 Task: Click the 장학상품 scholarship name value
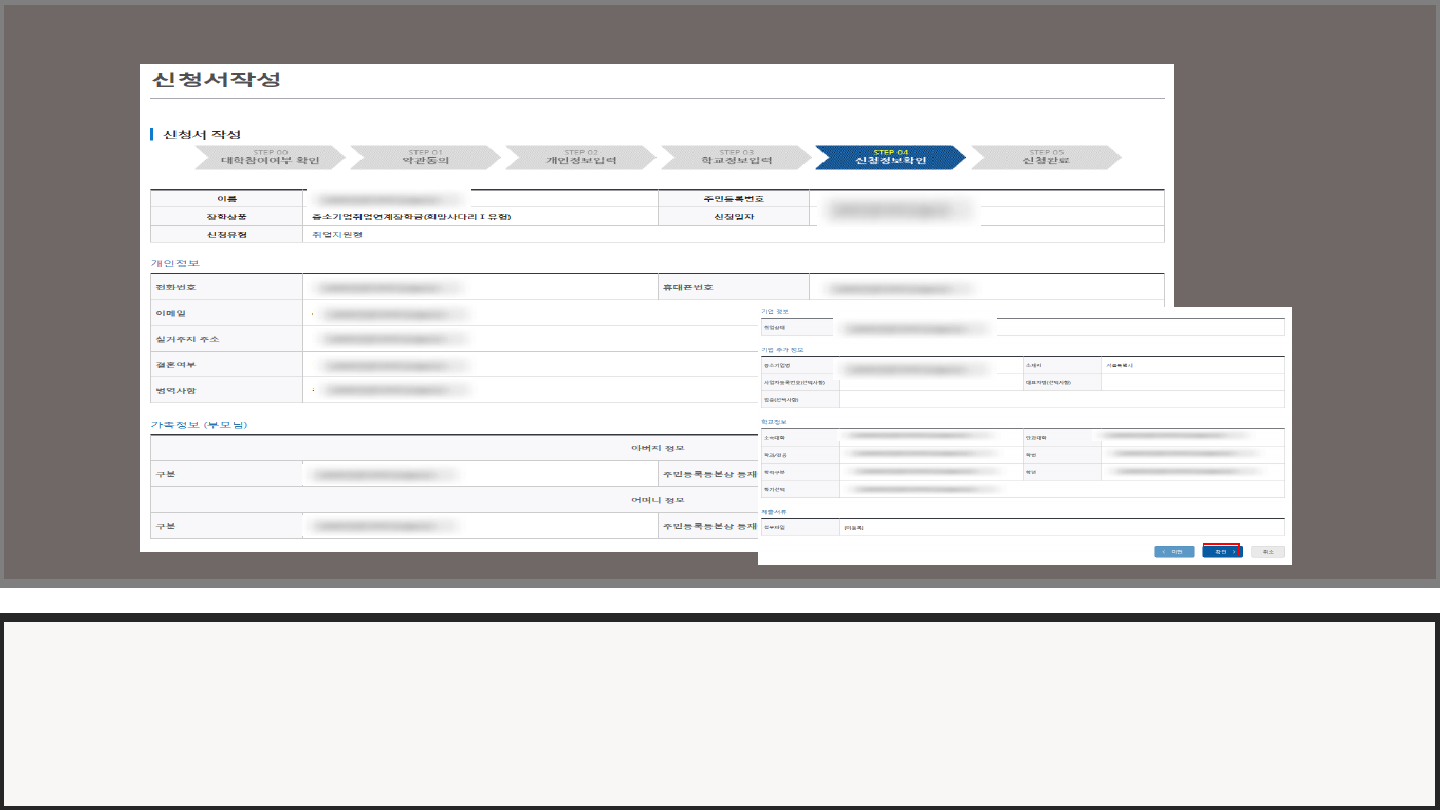[411, 216]
